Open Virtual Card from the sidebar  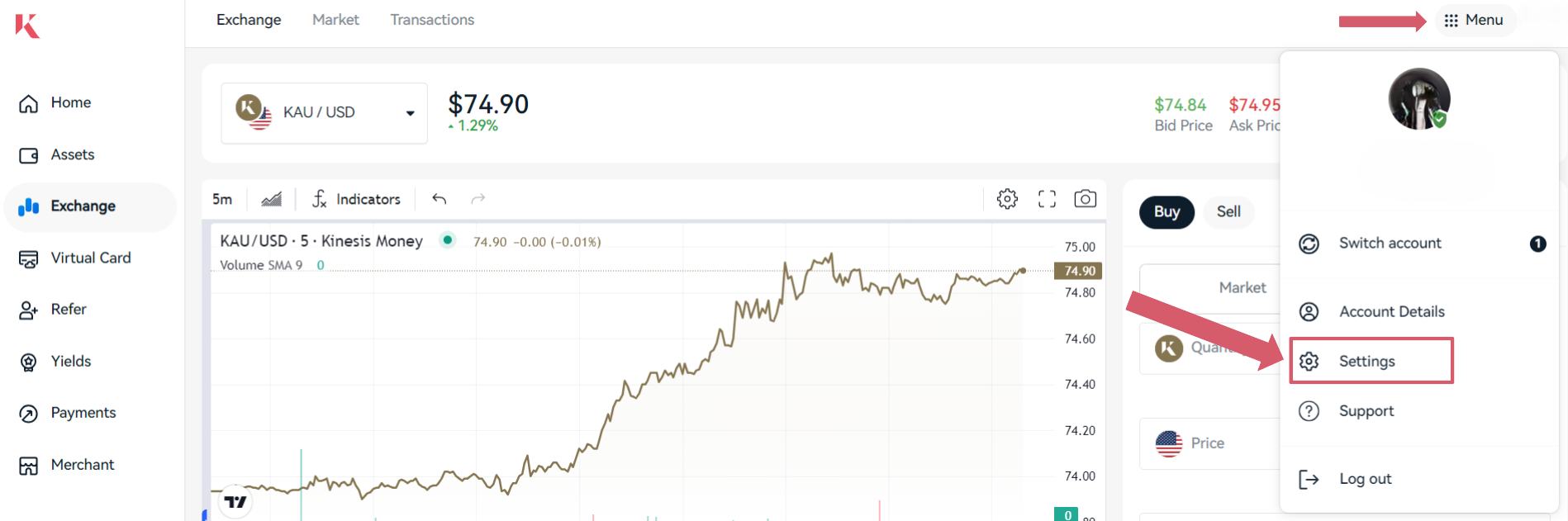[90, 258]
